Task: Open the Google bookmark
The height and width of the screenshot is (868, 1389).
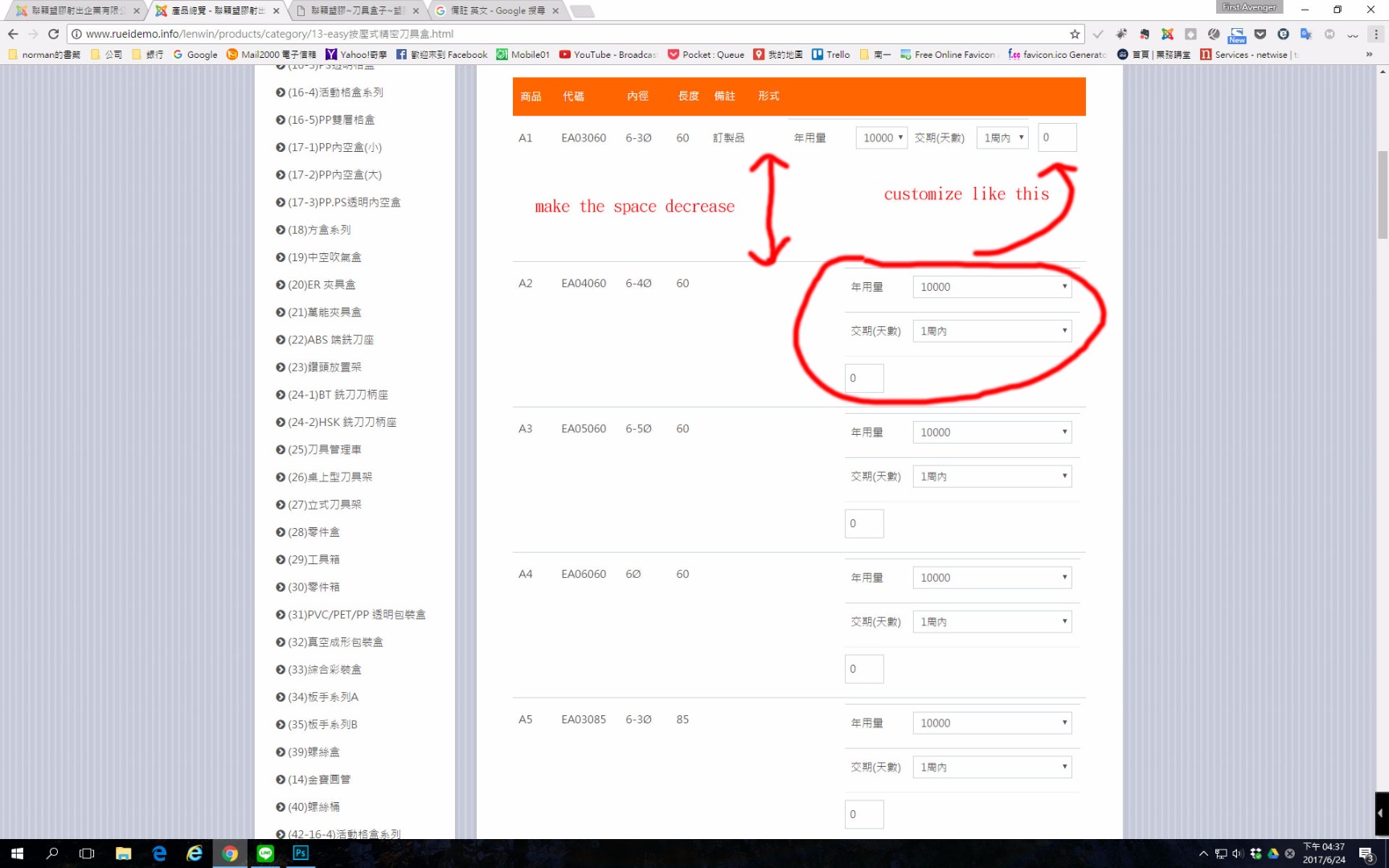Action: tap(195, 55)
